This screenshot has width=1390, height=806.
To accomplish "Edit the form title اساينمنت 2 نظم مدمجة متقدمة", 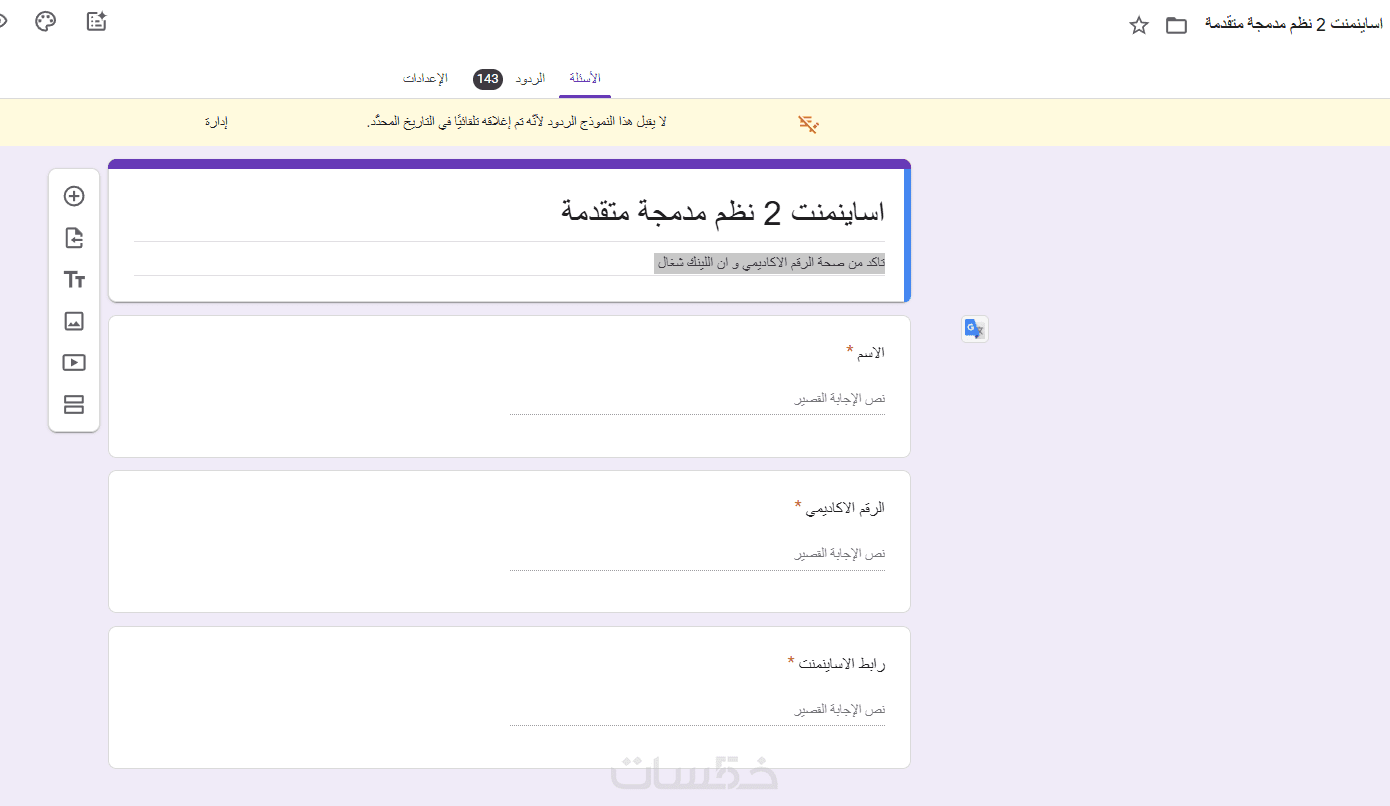I will pyautogui.click(x=723, y=211).
